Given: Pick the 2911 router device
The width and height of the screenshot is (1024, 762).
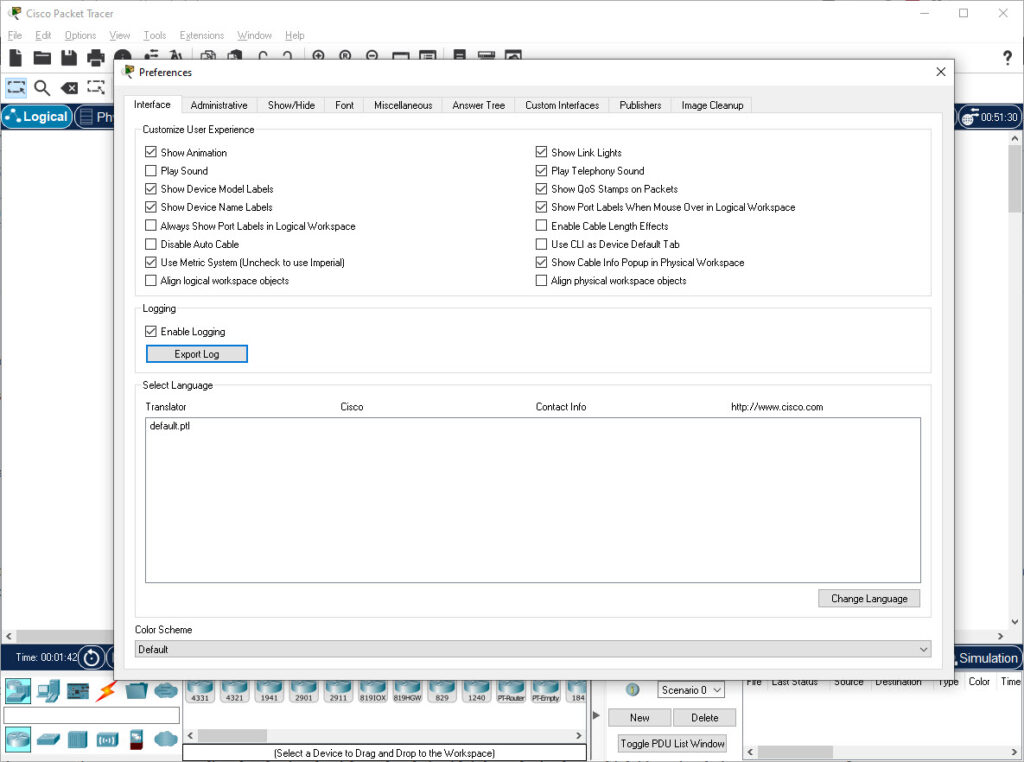Looking at the screenshot, I should tap(338, 691).
